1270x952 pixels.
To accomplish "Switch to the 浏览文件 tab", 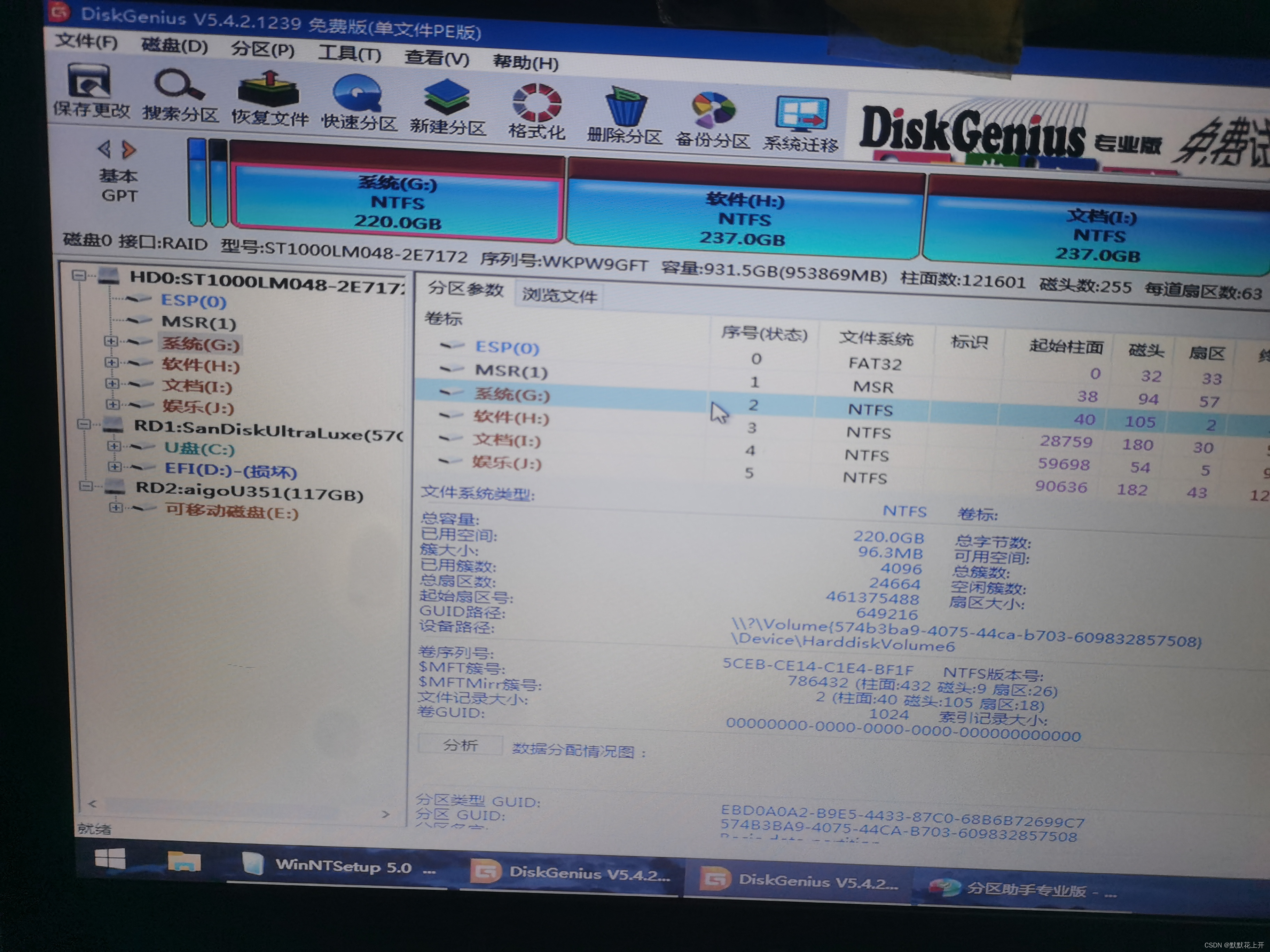I will coord(560,295).
